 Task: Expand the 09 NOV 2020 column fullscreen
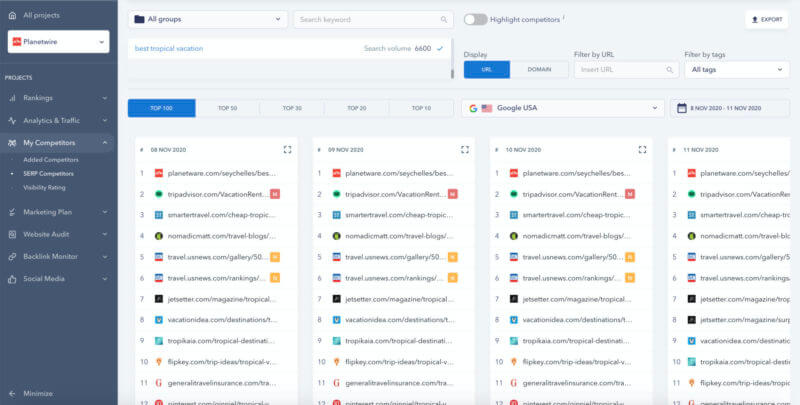point(465,149)
